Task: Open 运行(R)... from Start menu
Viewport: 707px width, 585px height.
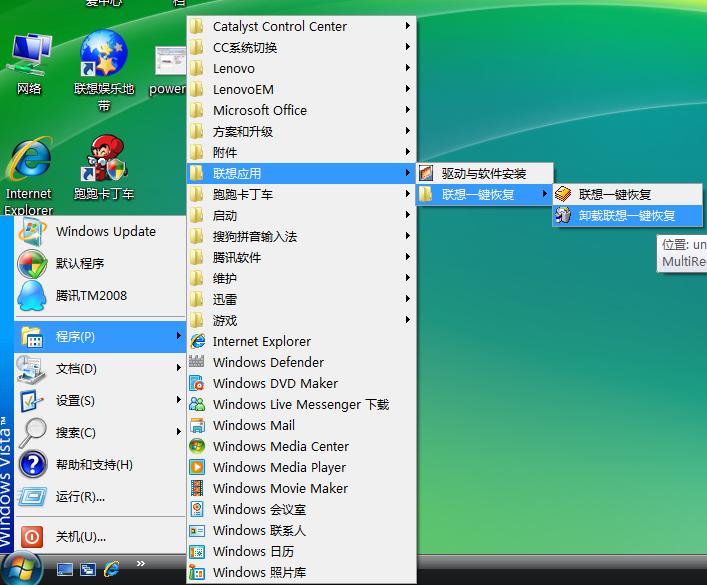Action: (80, 496)
